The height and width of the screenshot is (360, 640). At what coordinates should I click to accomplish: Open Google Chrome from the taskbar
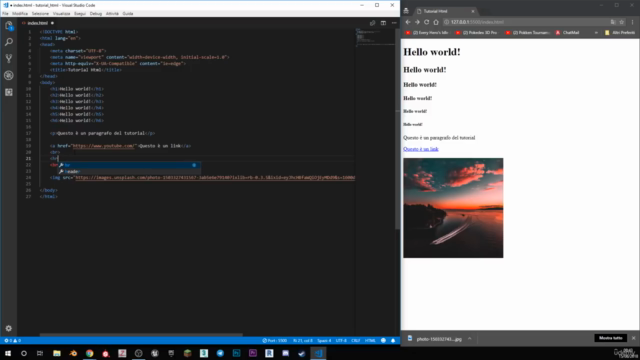[x=89, y=353]
